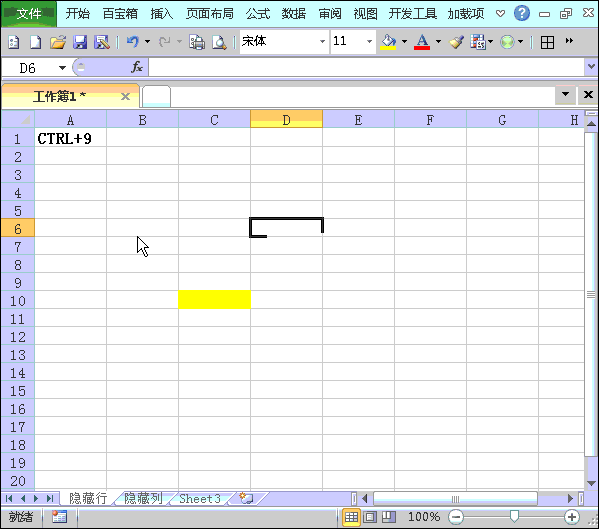This screenshot has width=599, height=529.
Task: Expand the formula bar chevron
Action: pos(591,67)
